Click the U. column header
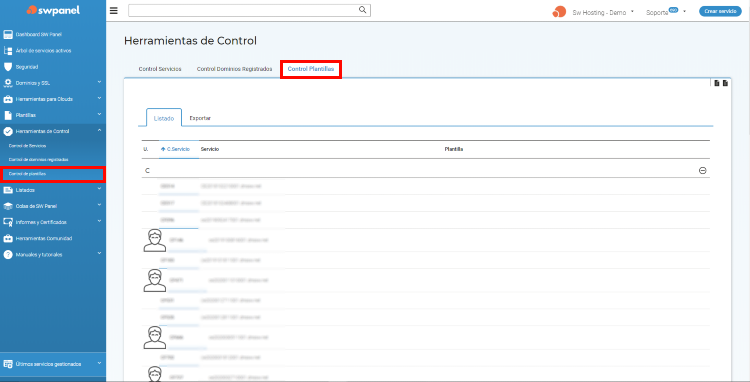 pyautogui.click(x=145, y=150)
